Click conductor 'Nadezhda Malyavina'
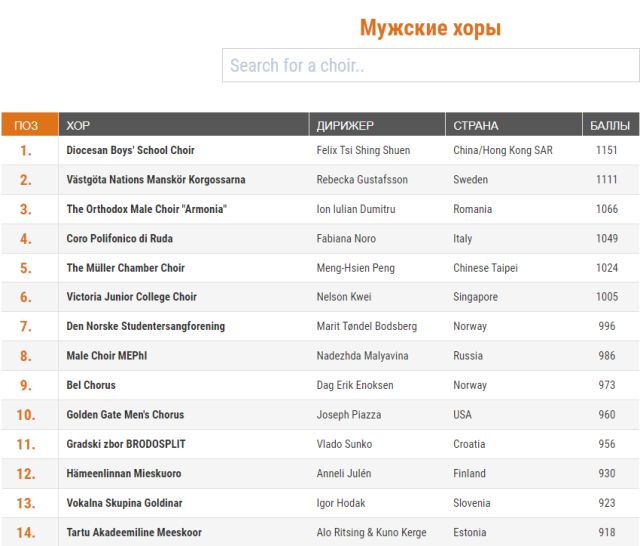The width and height of the screenshot is (640, 546). point(362,355)
